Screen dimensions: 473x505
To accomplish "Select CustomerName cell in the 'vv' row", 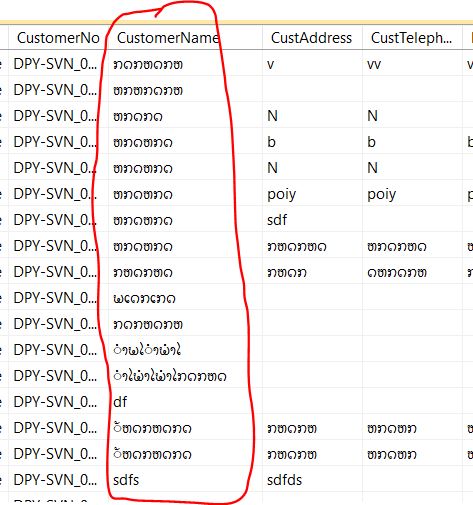I will point(185,64).
